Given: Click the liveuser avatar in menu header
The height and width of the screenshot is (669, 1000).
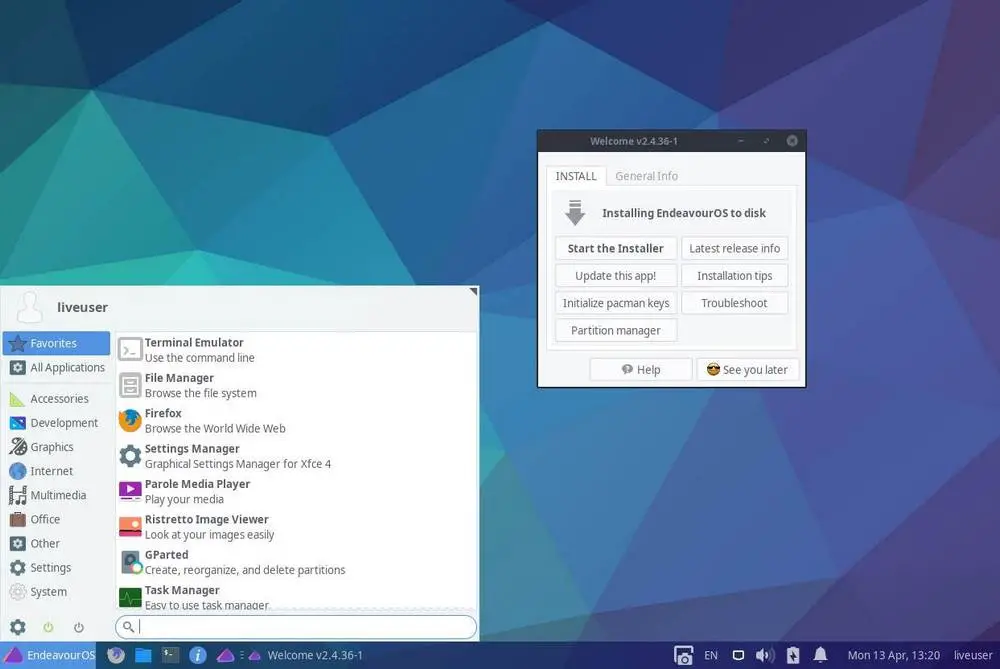Looking at the screenshot, I should coord(29,307).
